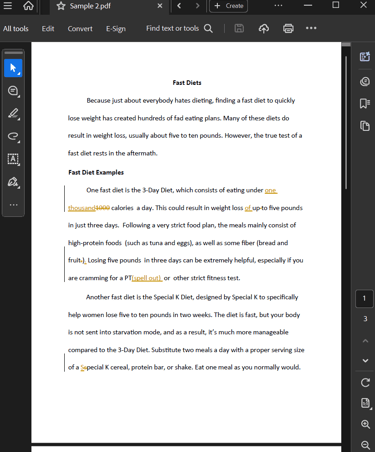Click the underlined word 'one'
Viewport: 375px width, 452px height.
point(270,190)
